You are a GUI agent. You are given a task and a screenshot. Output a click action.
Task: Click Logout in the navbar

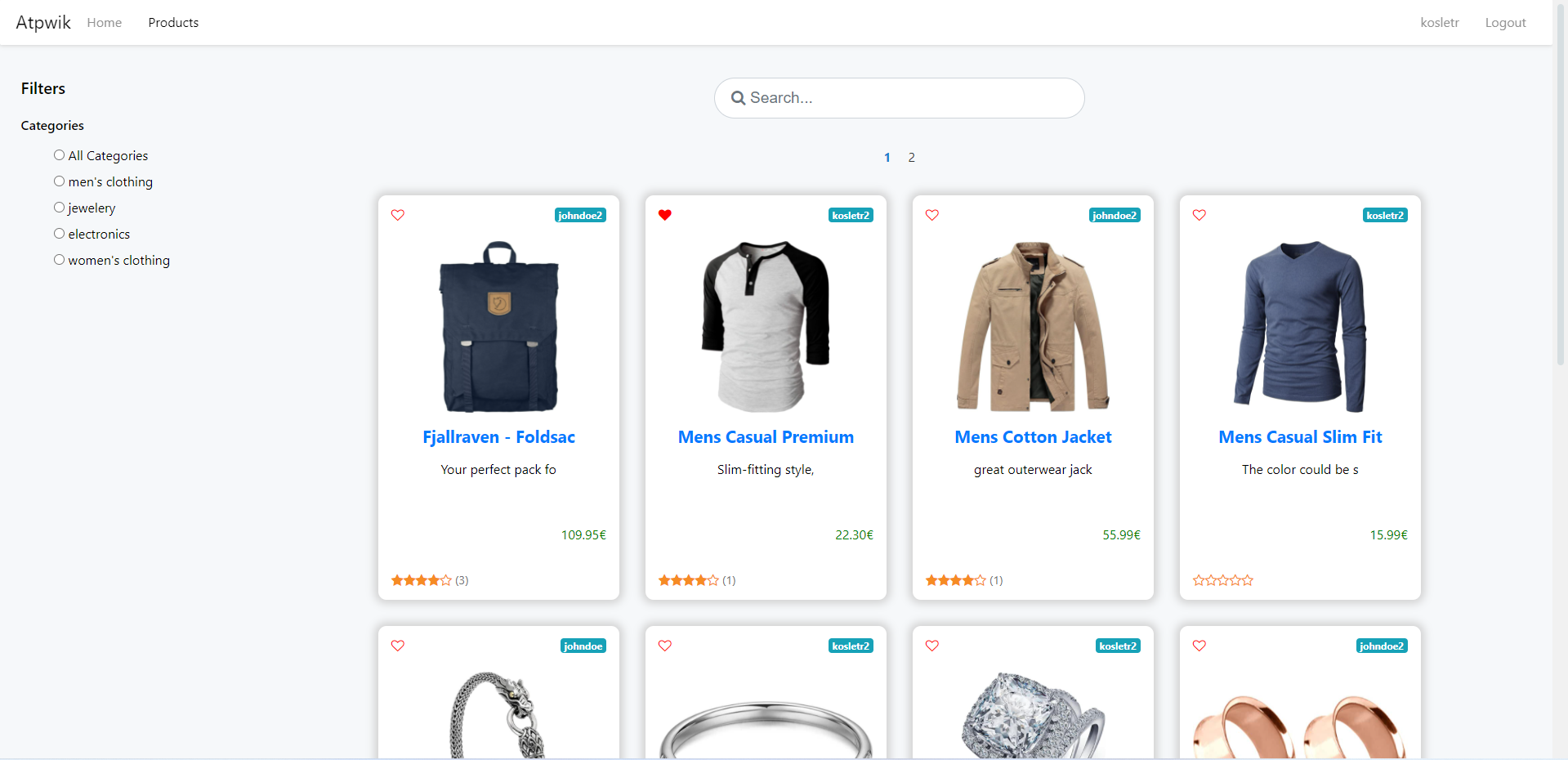point(1506,23)
